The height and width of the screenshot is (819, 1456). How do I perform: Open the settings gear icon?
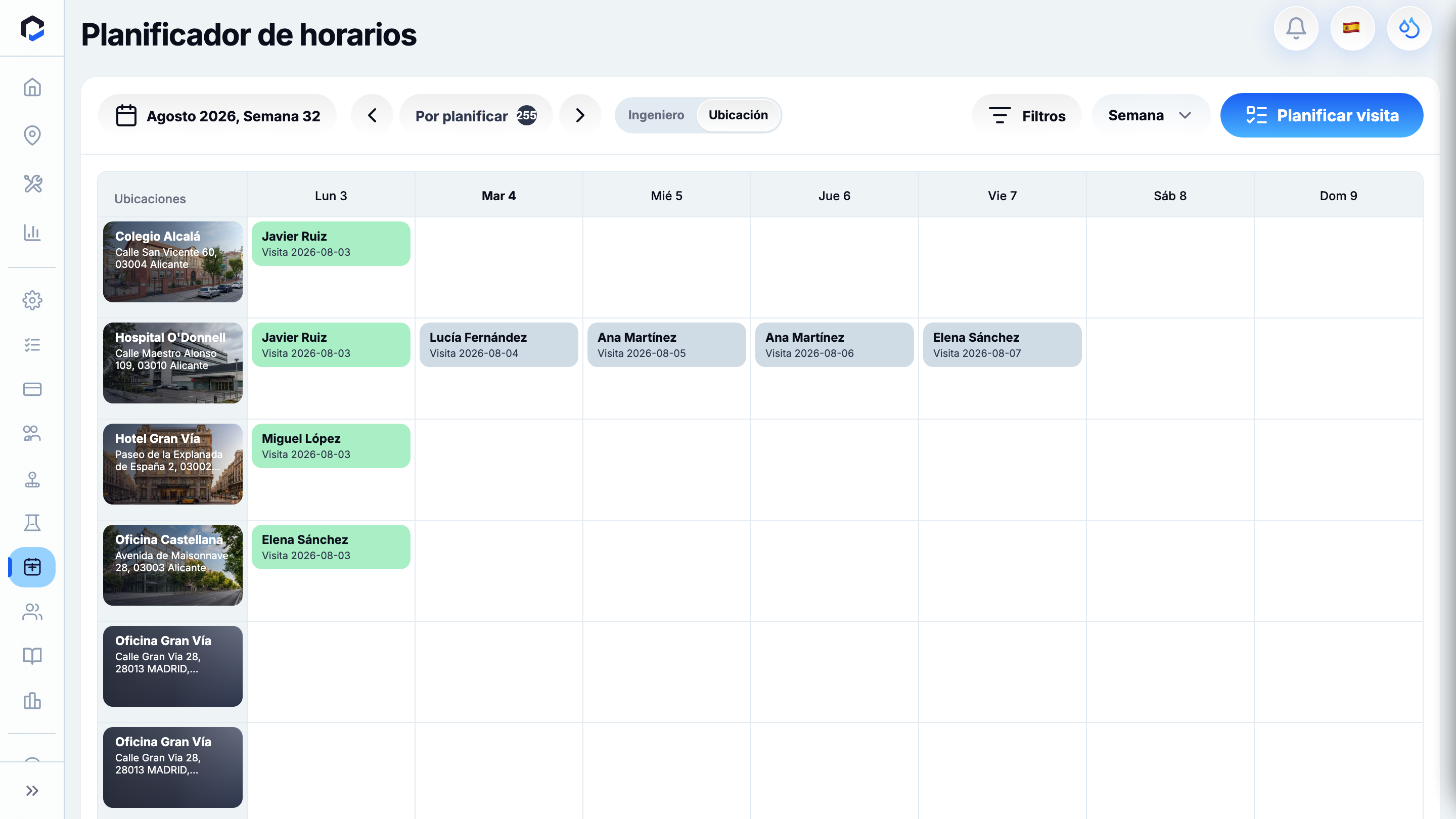(32, 300)
